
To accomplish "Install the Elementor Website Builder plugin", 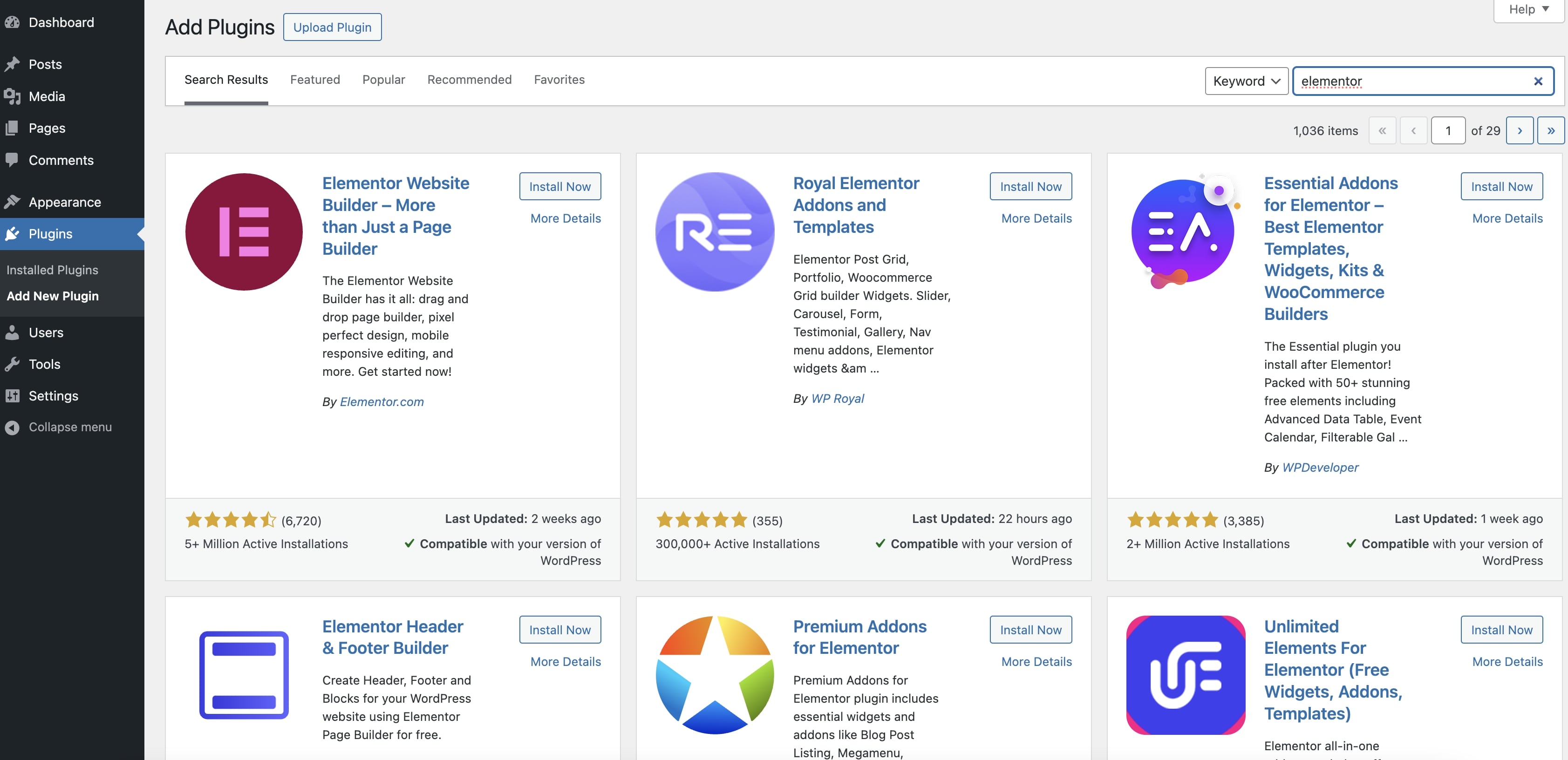I will pos(559,186).
